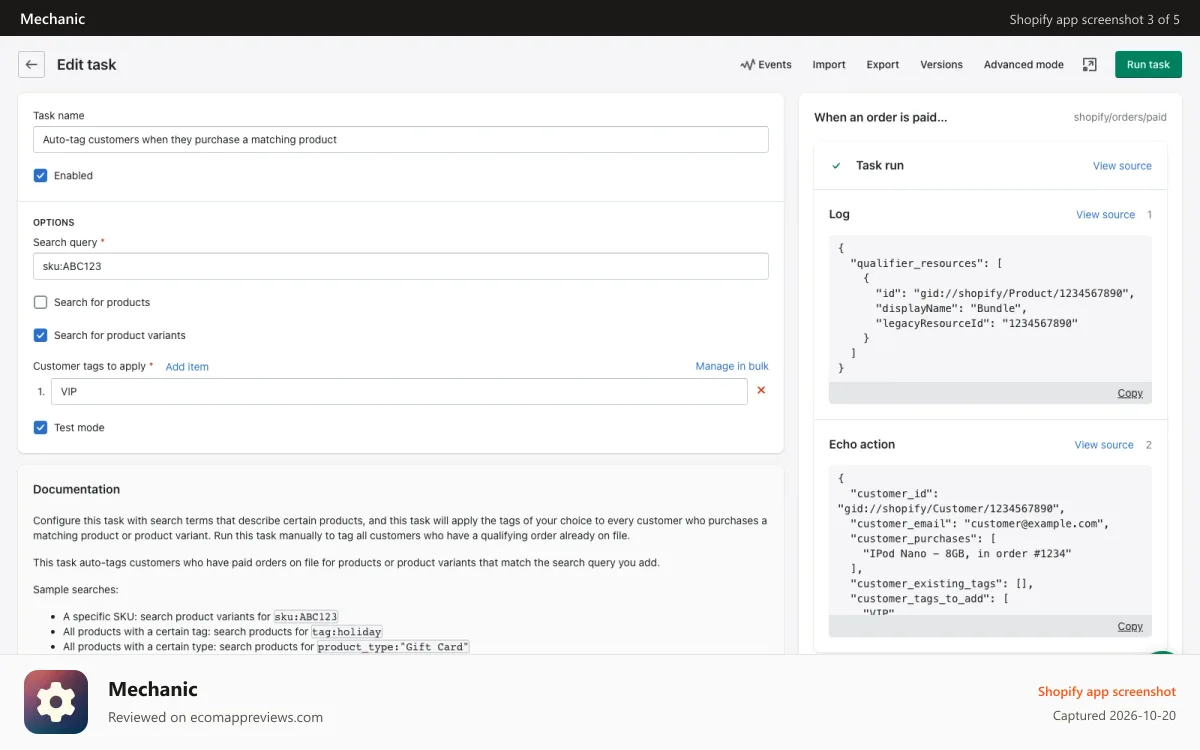The image size is (1200, 750).
Task: Edit the VIP customer tag field
Action: pos(399,391)
